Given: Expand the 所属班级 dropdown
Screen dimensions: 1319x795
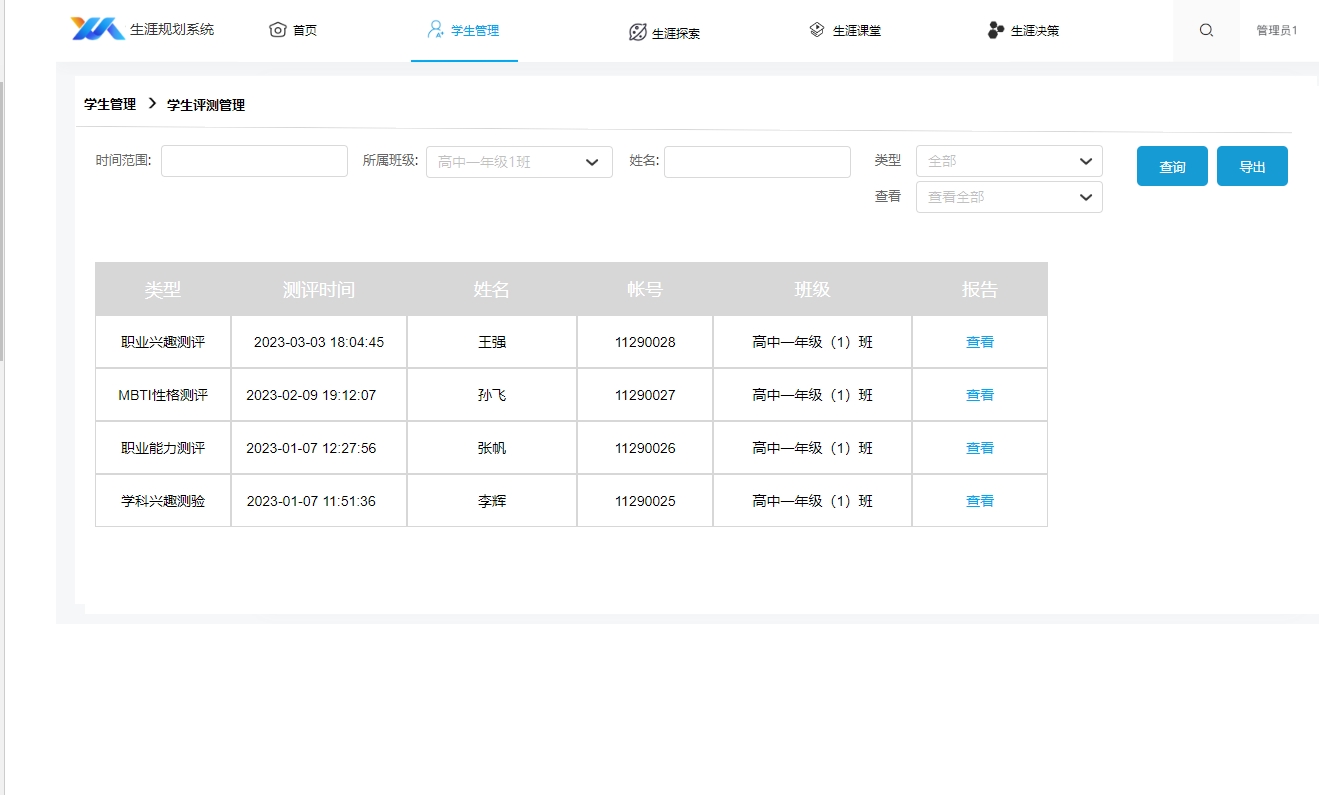Looking at the screenshot, I should [519, 162].
